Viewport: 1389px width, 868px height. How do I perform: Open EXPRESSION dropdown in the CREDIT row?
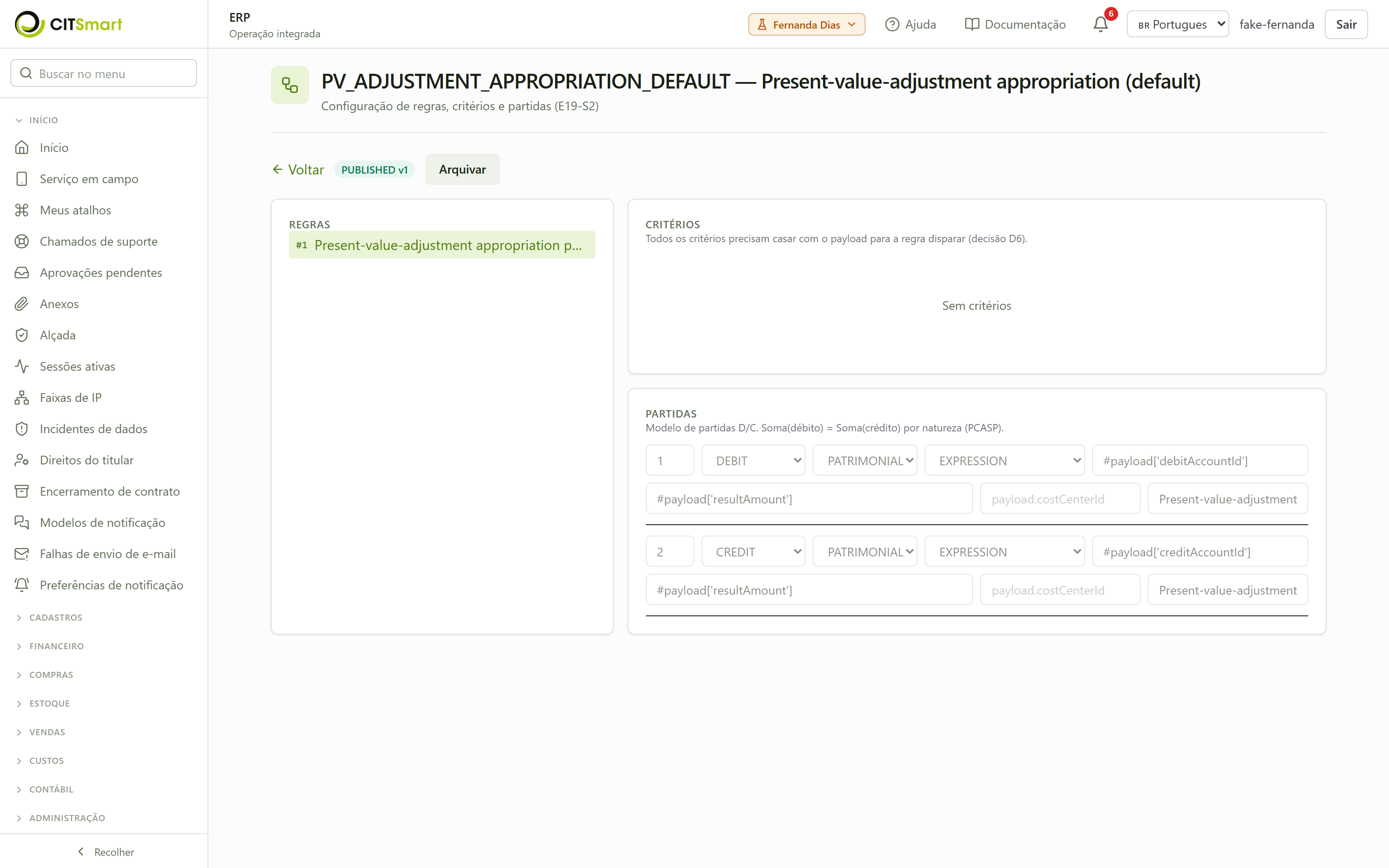pos(1004,552)
